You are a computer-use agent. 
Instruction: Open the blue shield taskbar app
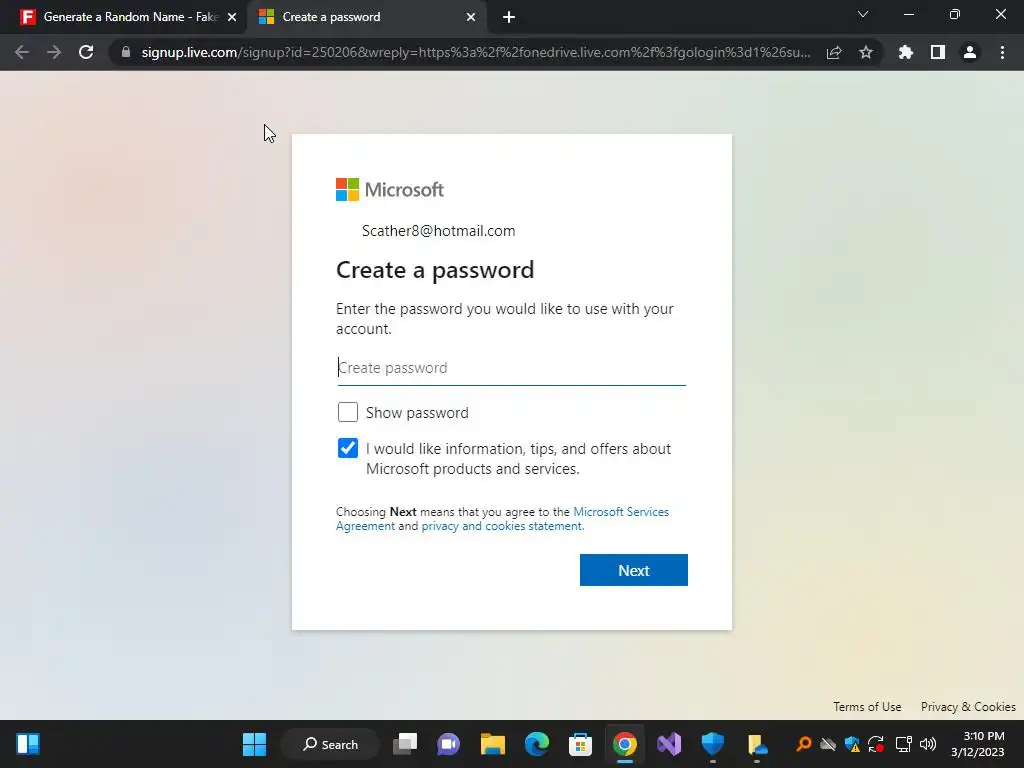712,744
